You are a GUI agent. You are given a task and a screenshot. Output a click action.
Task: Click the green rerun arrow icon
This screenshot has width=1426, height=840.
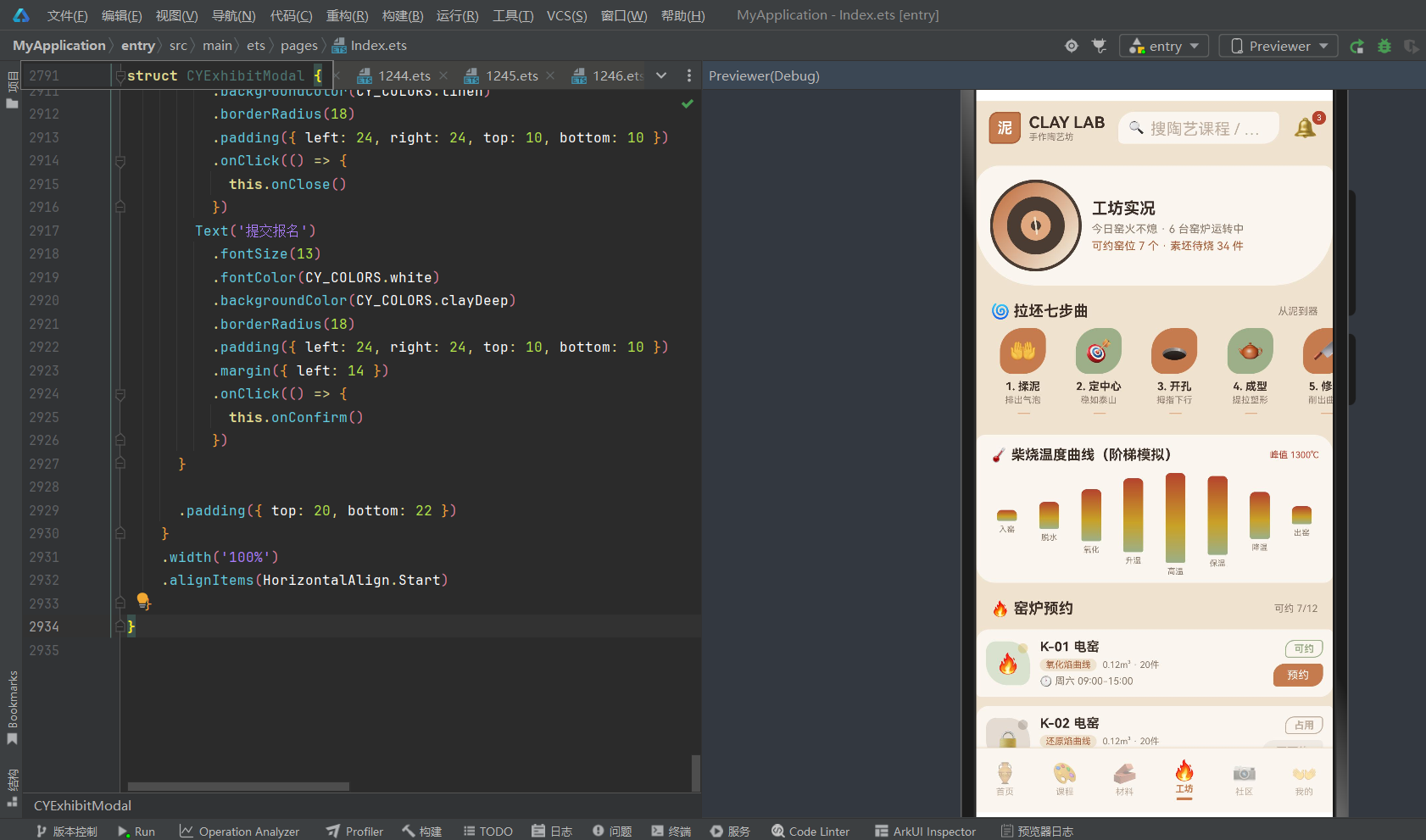coord(1357,46)
